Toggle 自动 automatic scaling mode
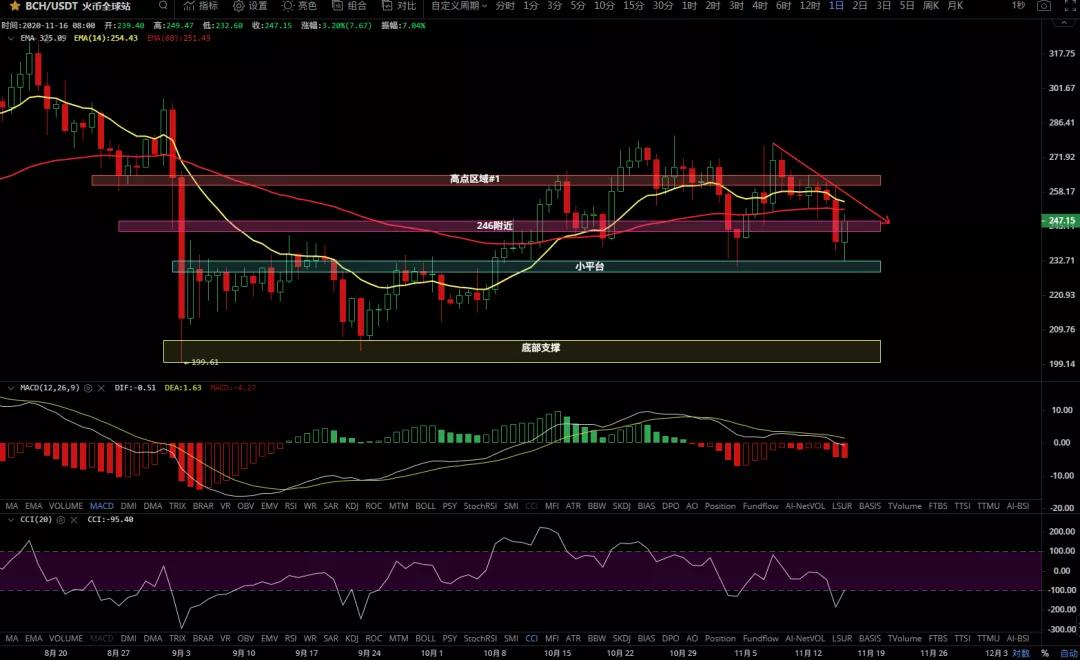This screenshot has width=1080, height=660. [x=1068, y=653]
